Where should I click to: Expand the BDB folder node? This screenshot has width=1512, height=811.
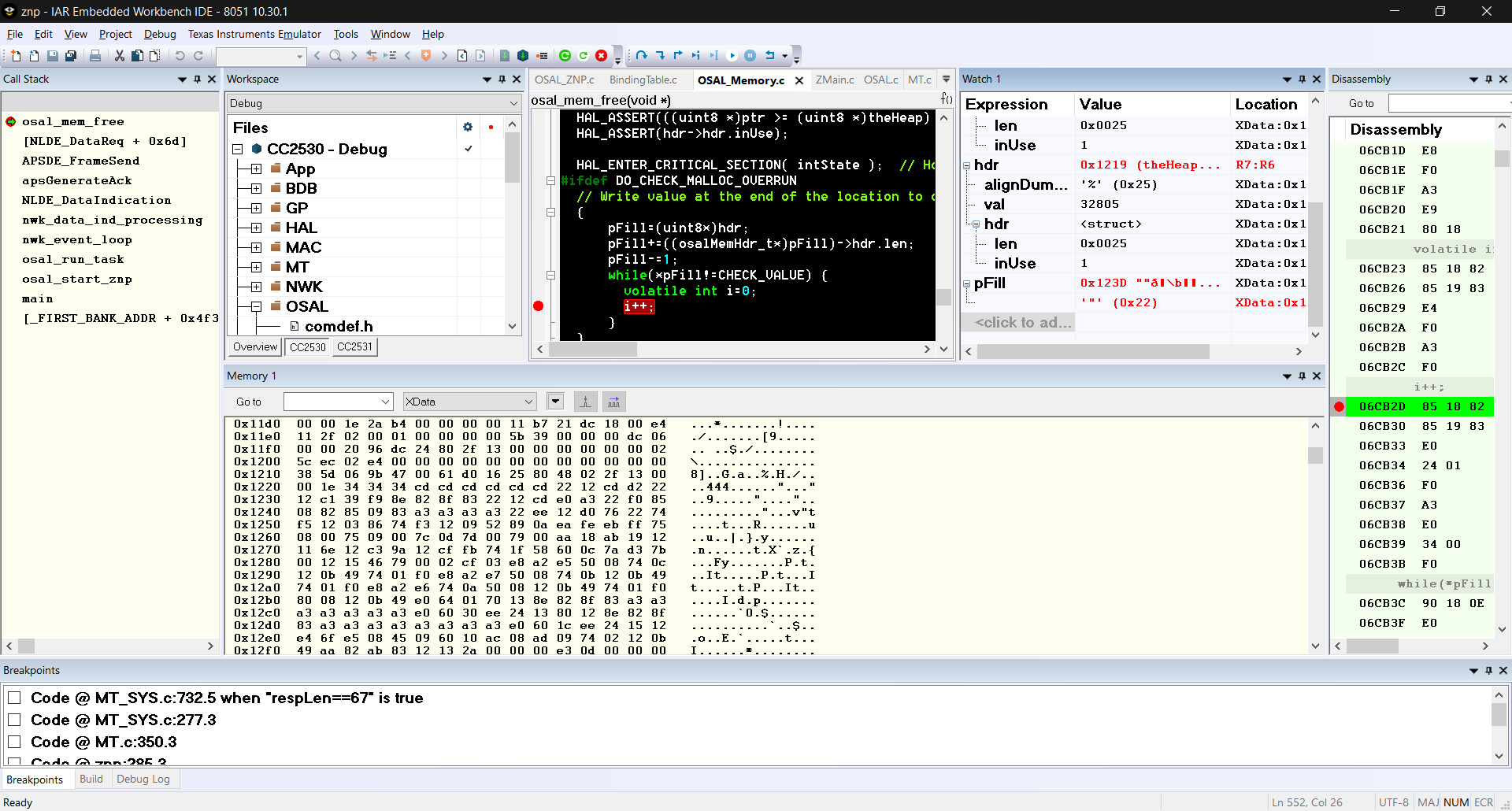(x=256, y=188)
